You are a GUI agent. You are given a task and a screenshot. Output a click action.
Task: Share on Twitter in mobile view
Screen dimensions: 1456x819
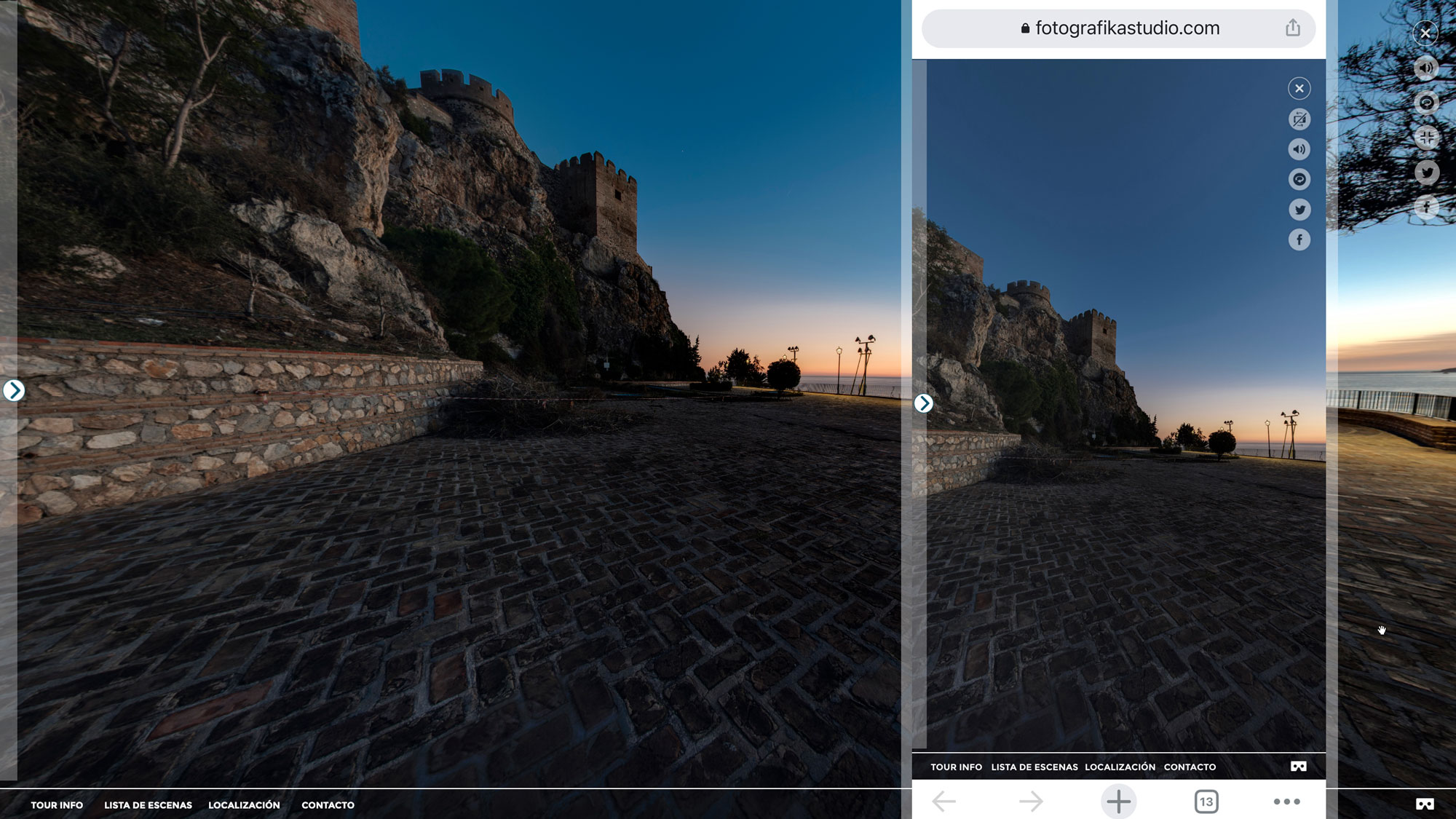(1299, 210)
